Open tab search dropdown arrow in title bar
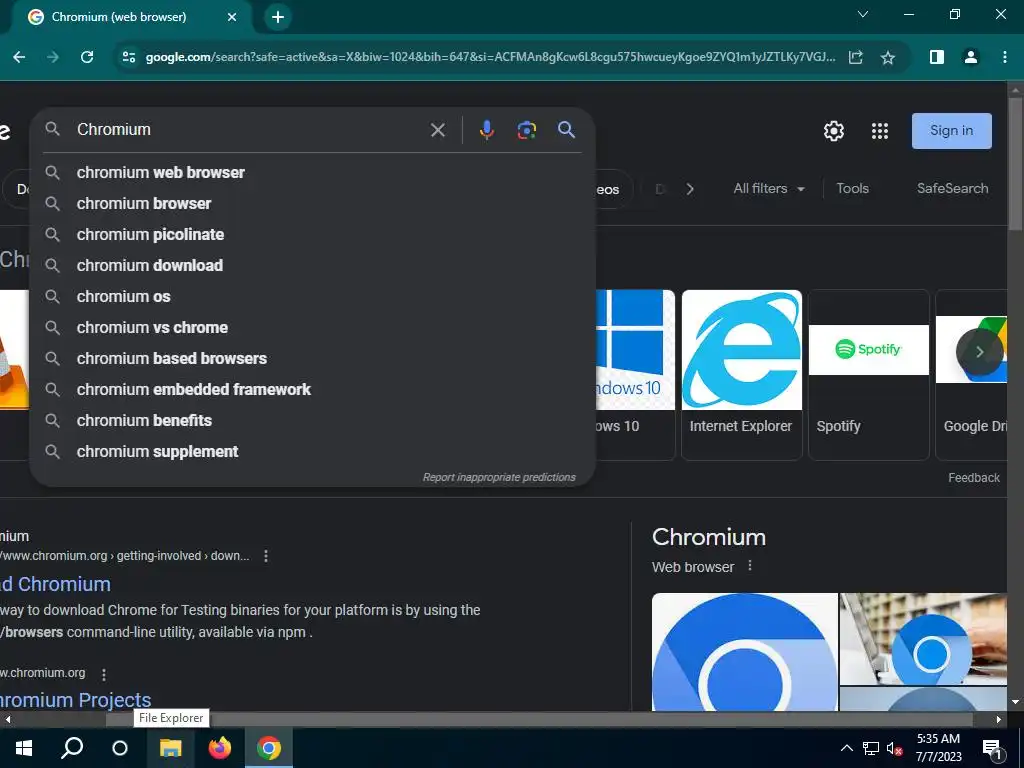 point(863,14)
